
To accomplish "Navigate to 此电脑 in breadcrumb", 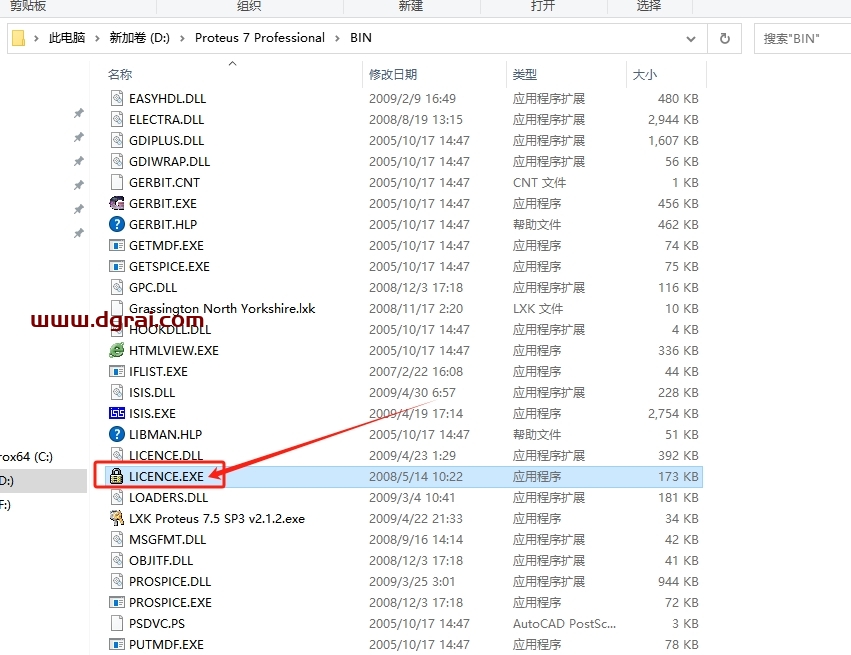I will (x=67, y=37).
